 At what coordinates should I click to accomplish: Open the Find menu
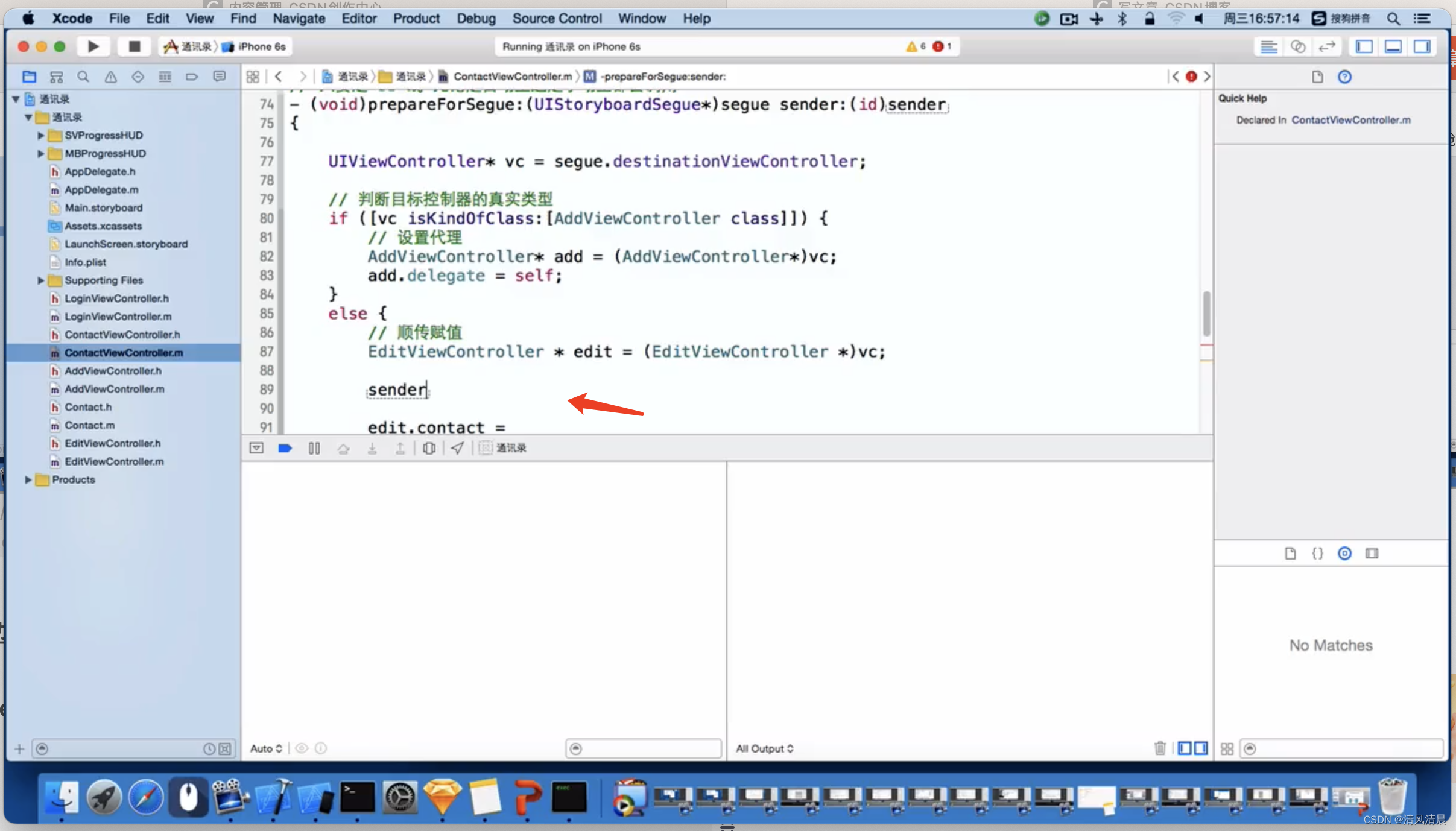coord(243,18)
